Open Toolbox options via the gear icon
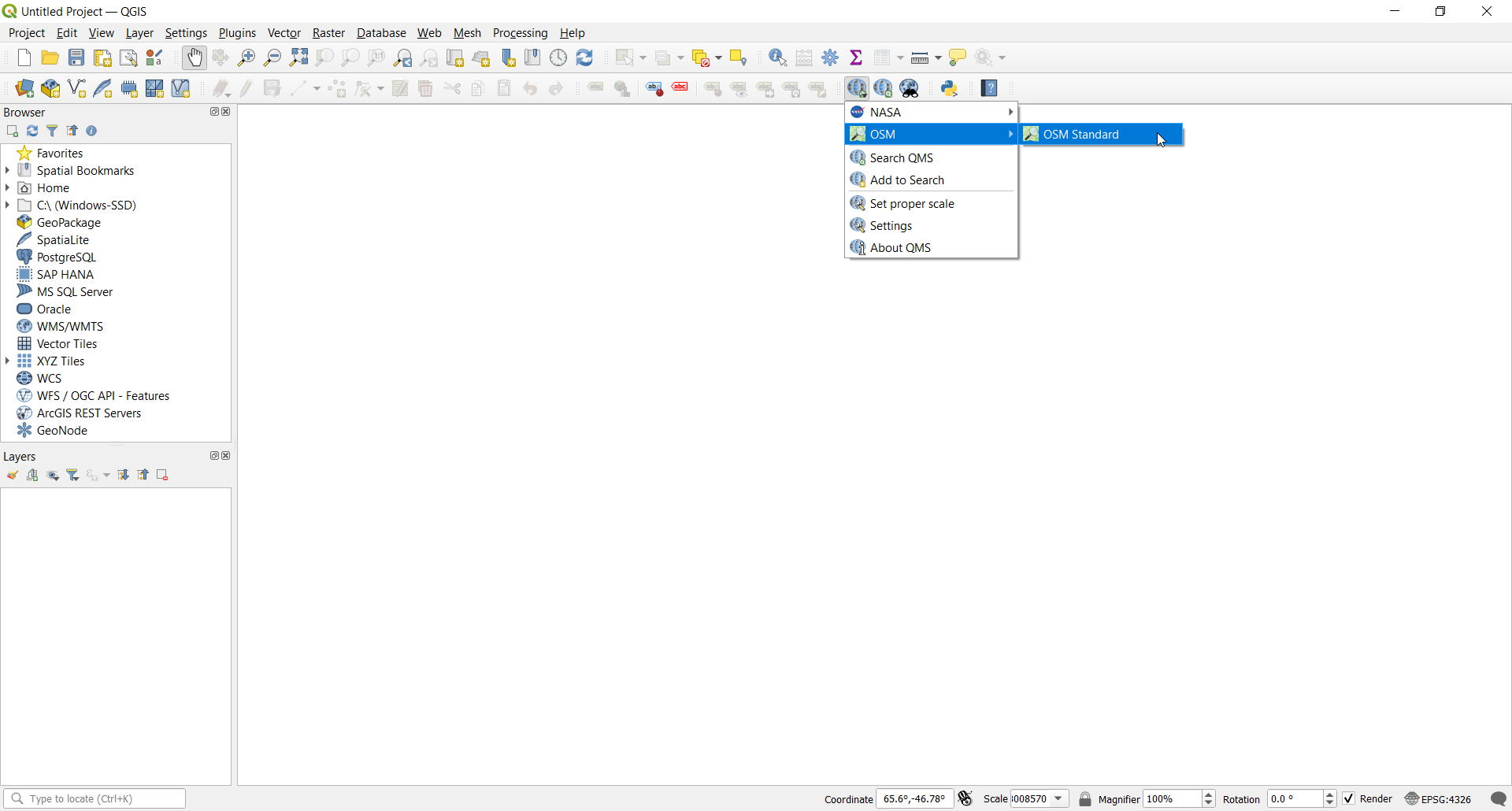The image size is (1512, 811). click(831, 57)
